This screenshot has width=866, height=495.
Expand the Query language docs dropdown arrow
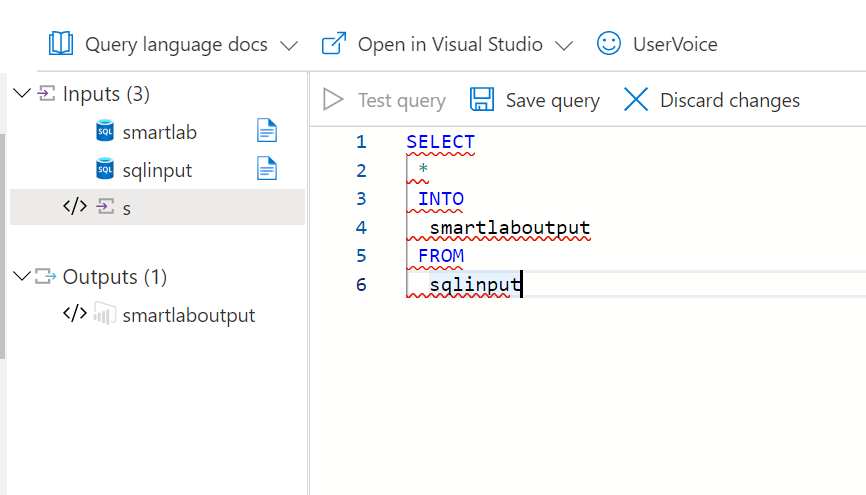(289, 45)
